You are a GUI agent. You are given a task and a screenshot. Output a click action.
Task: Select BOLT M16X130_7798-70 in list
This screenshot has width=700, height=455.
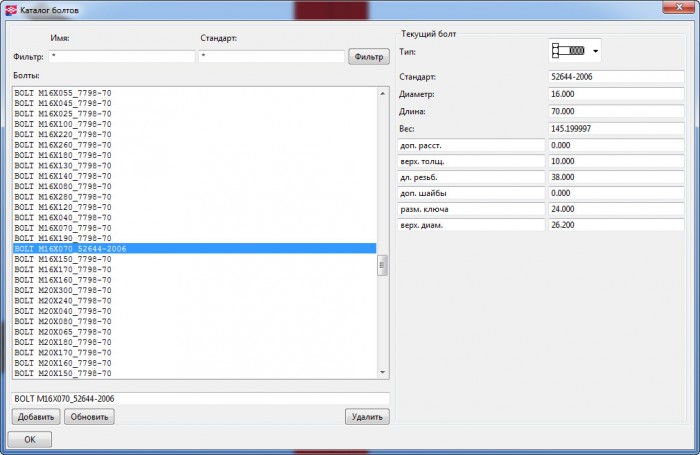(x=195, y=166)
